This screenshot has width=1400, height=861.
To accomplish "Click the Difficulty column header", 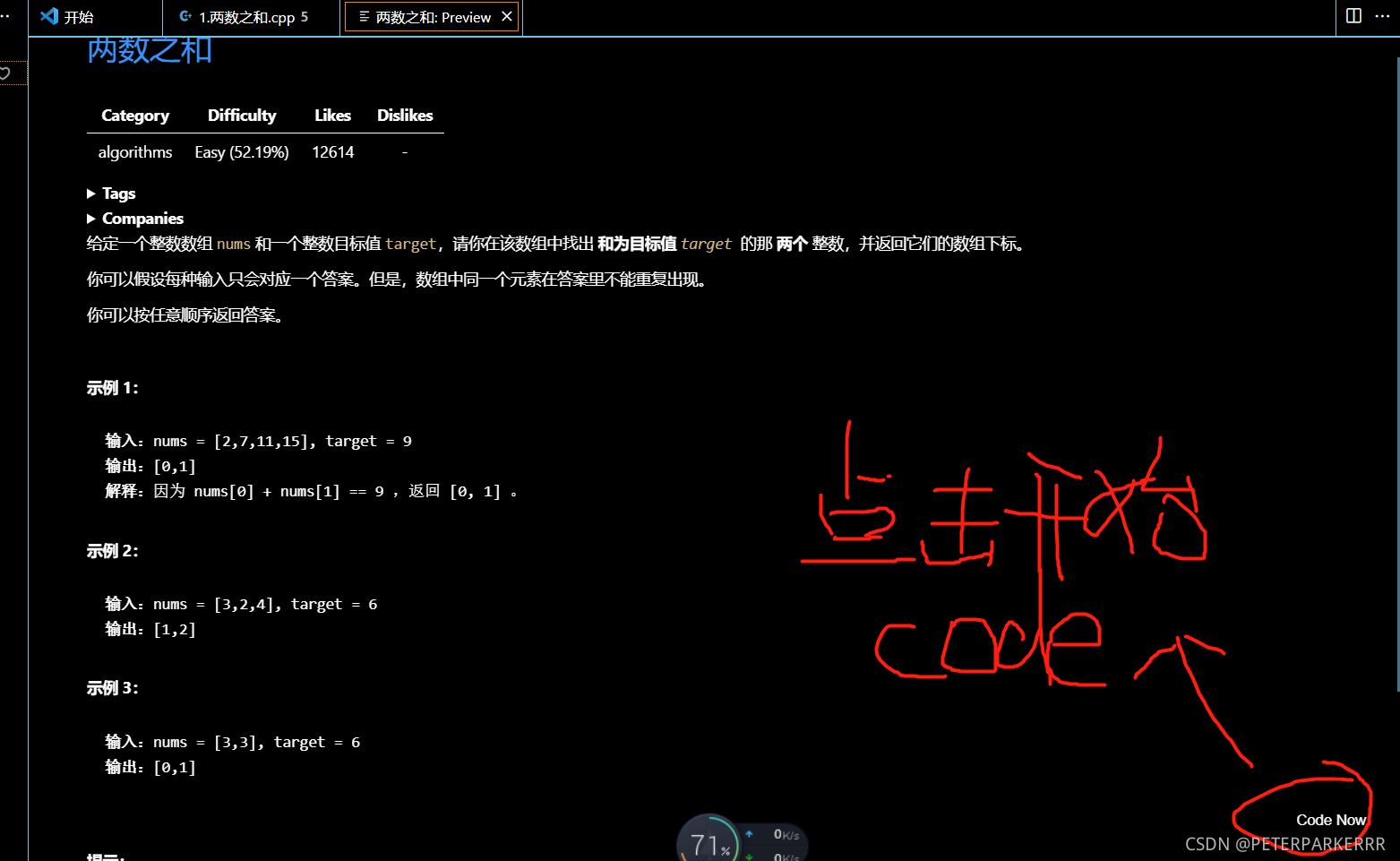I will click(x=242, y=116).
